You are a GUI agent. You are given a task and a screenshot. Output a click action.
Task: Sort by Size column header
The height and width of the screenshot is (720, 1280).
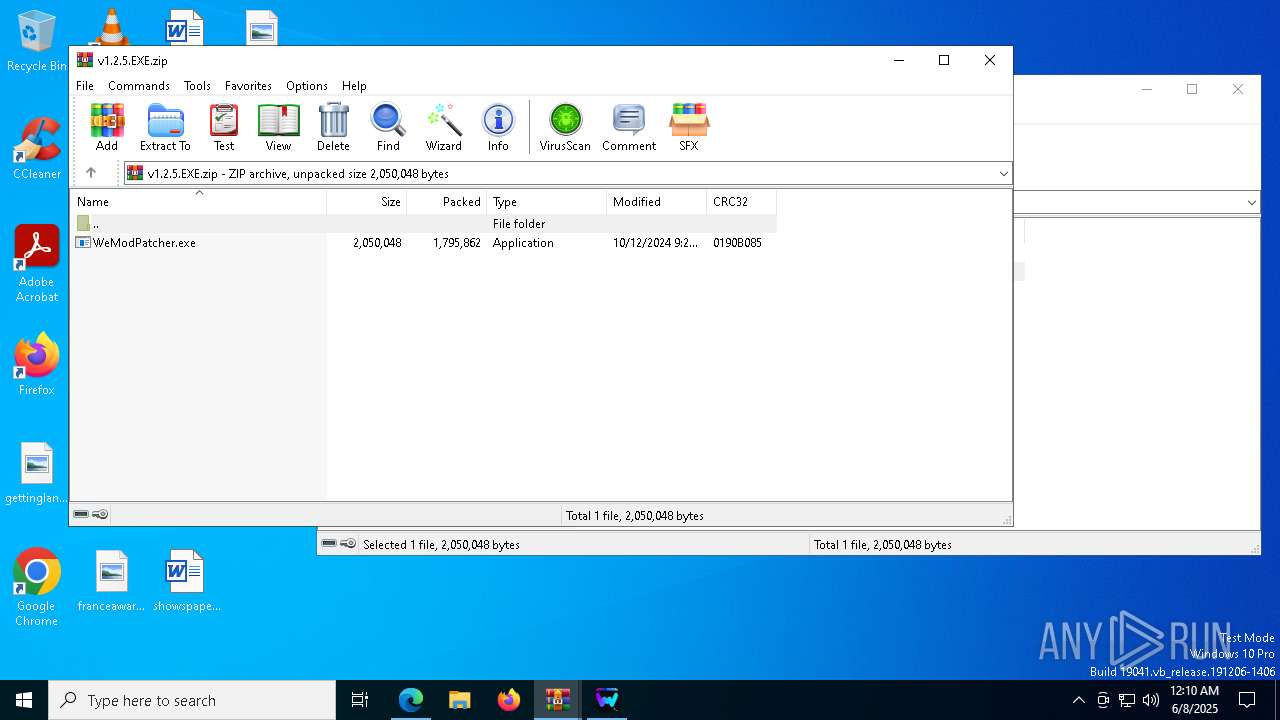click(x=367, y=202)
